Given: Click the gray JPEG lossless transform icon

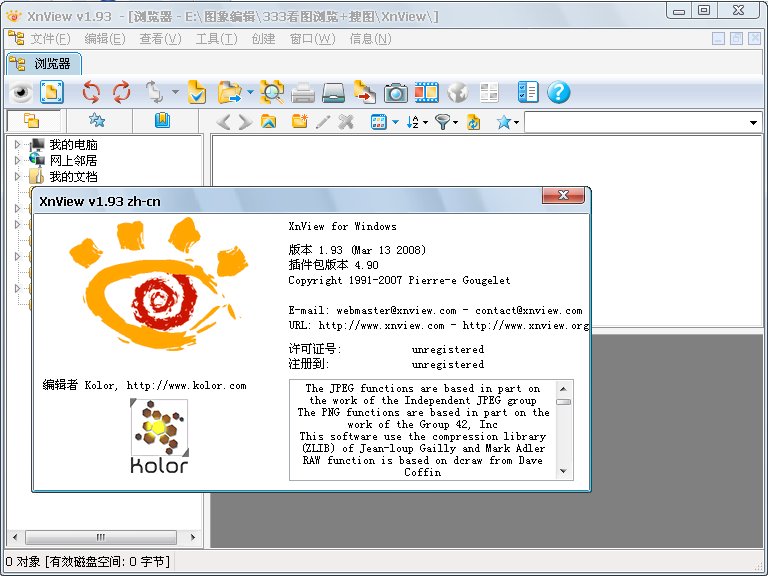Looking at the screenshot, I should point(154,92).
